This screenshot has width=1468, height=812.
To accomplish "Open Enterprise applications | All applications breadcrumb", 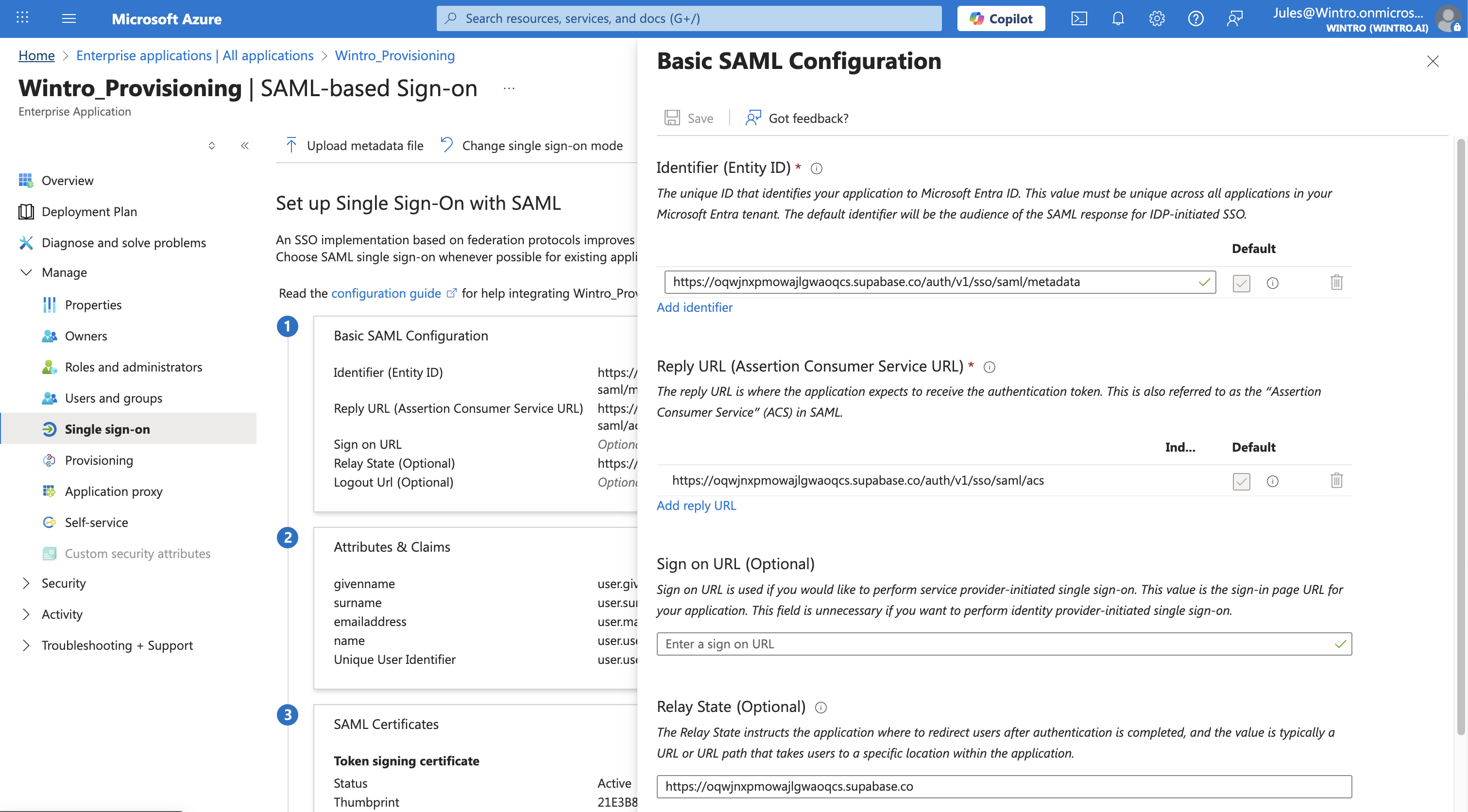I will [194, 55].
